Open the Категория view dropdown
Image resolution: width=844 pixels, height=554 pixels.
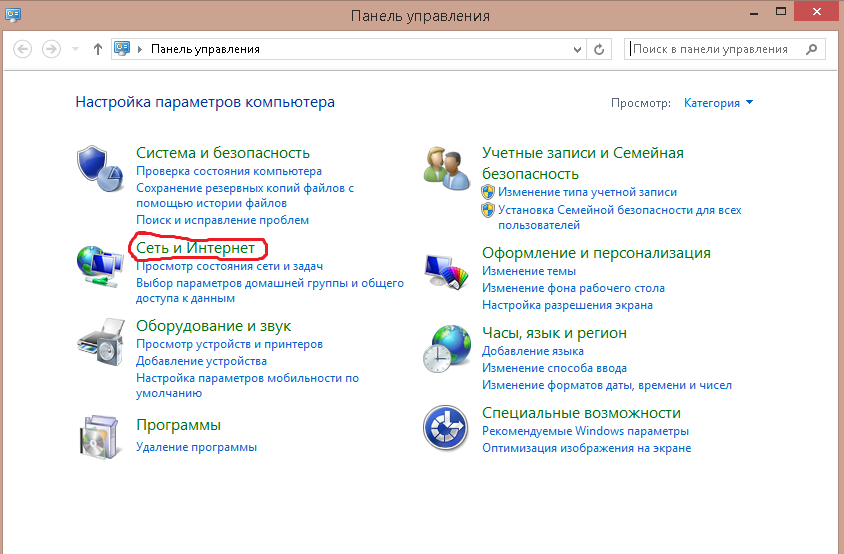coord(718,103)
